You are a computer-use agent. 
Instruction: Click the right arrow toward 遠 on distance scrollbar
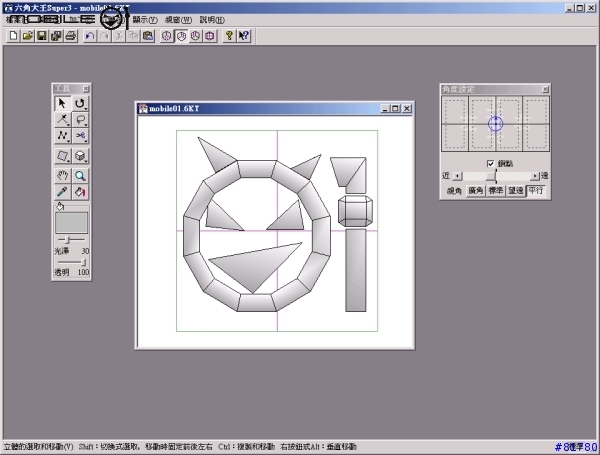pos(535,176)
